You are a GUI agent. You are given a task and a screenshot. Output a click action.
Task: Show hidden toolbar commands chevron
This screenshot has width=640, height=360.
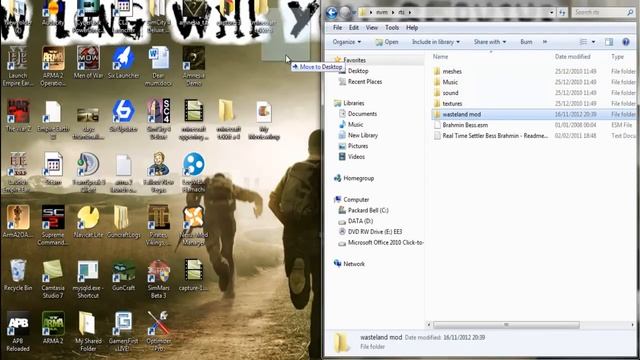pyautogui.click(x=545, y=42)
